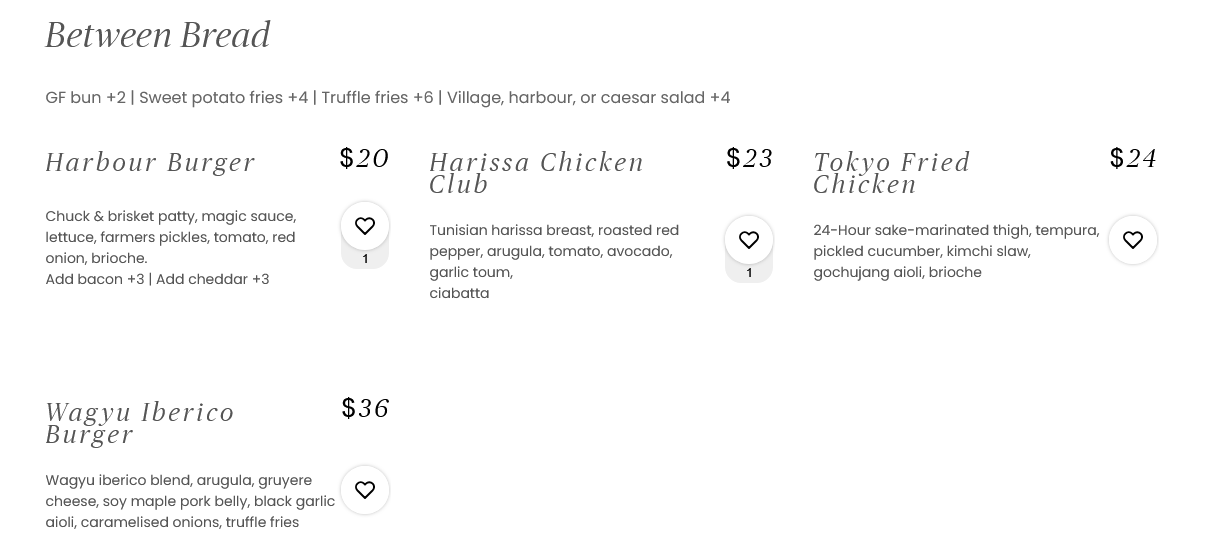Favorite the Harbour Burger with the heart icon
This screenshot has width=1214, height=551.
click(365, 226)
